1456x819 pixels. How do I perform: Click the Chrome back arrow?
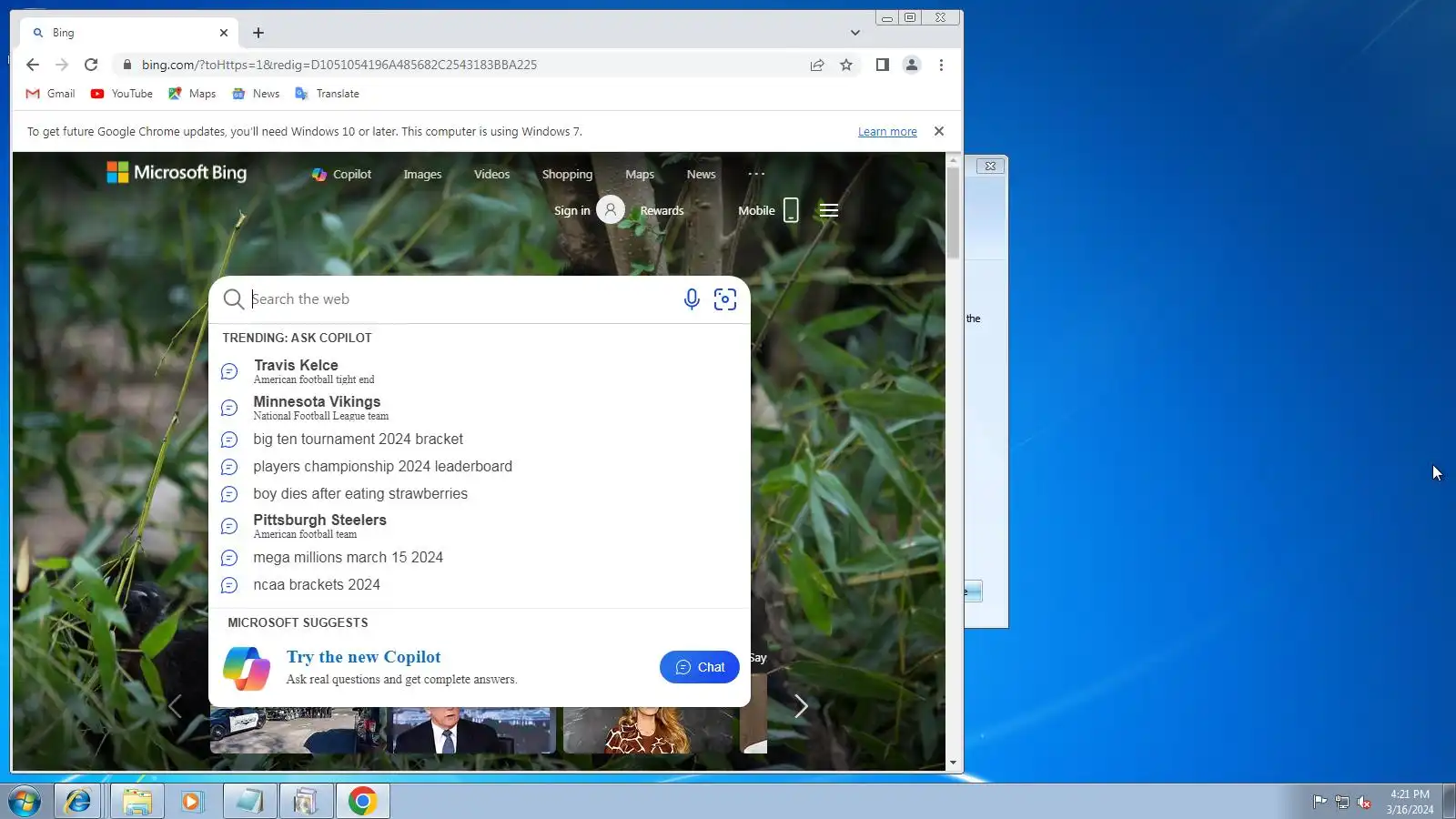pos(33,65)
